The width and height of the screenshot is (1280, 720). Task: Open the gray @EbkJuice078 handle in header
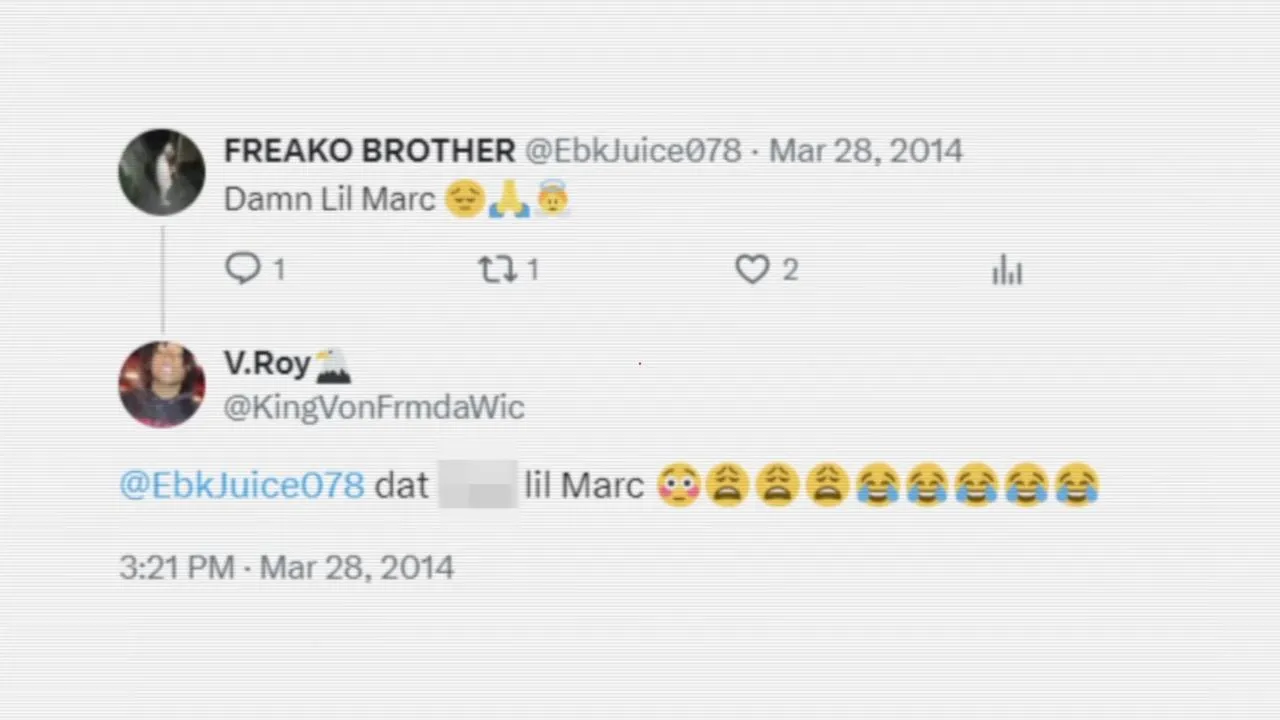click(x=634, y=151)
